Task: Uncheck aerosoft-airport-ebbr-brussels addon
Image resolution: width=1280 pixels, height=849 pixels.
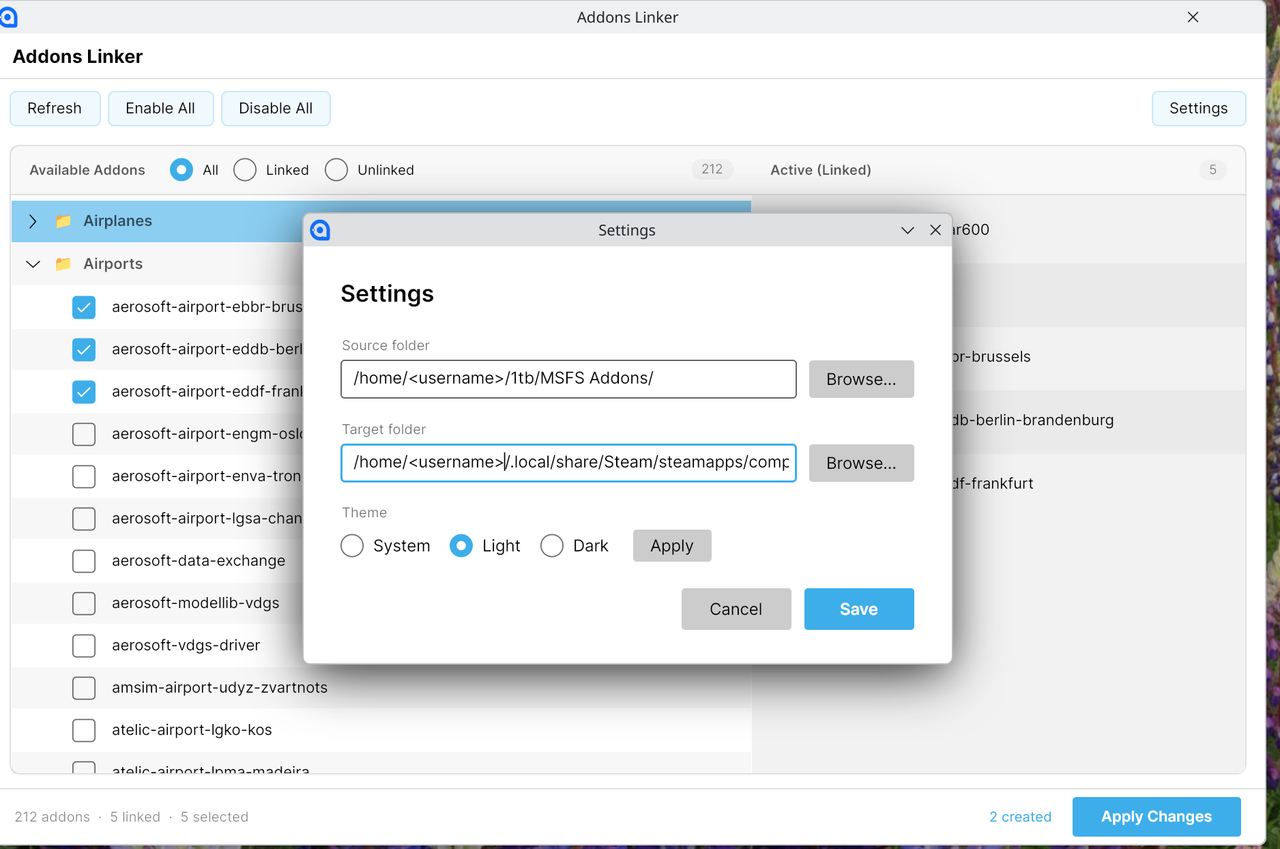Action: click(84, 307)
